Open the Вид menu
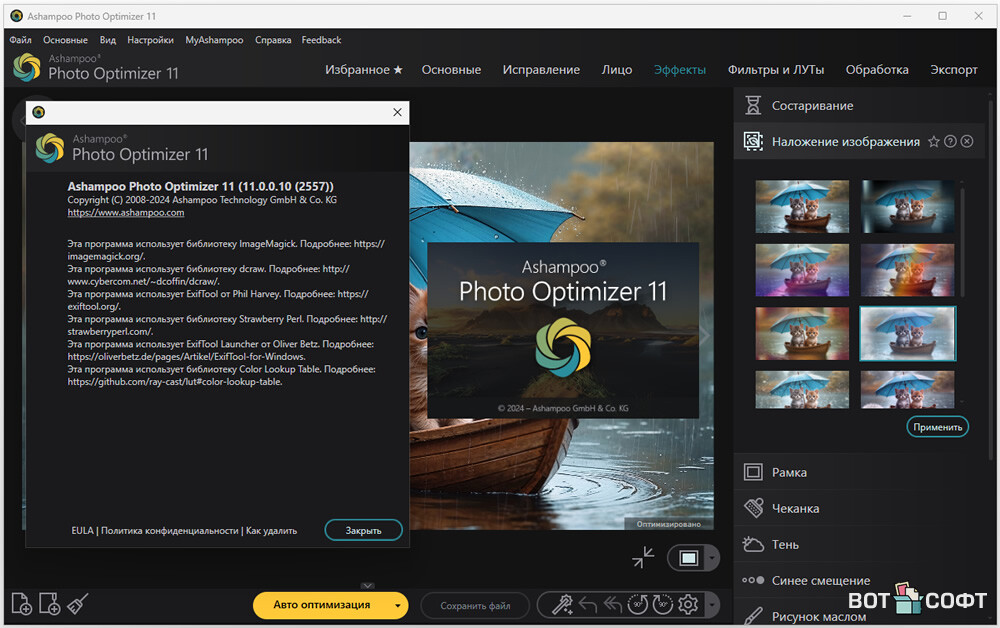 (x=108, y=40)
